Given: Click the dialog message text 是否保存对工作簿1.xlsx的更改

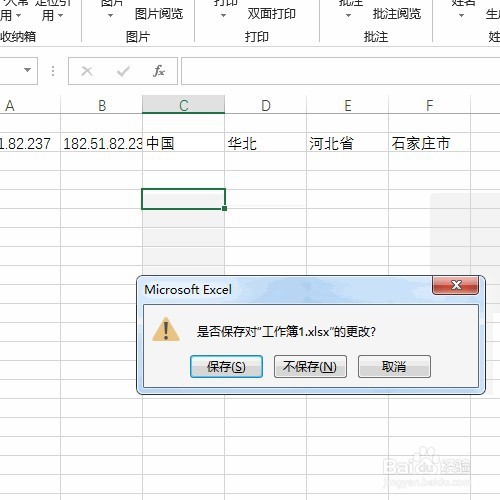Looking at the screenshot, I should [x=286, y=332].
